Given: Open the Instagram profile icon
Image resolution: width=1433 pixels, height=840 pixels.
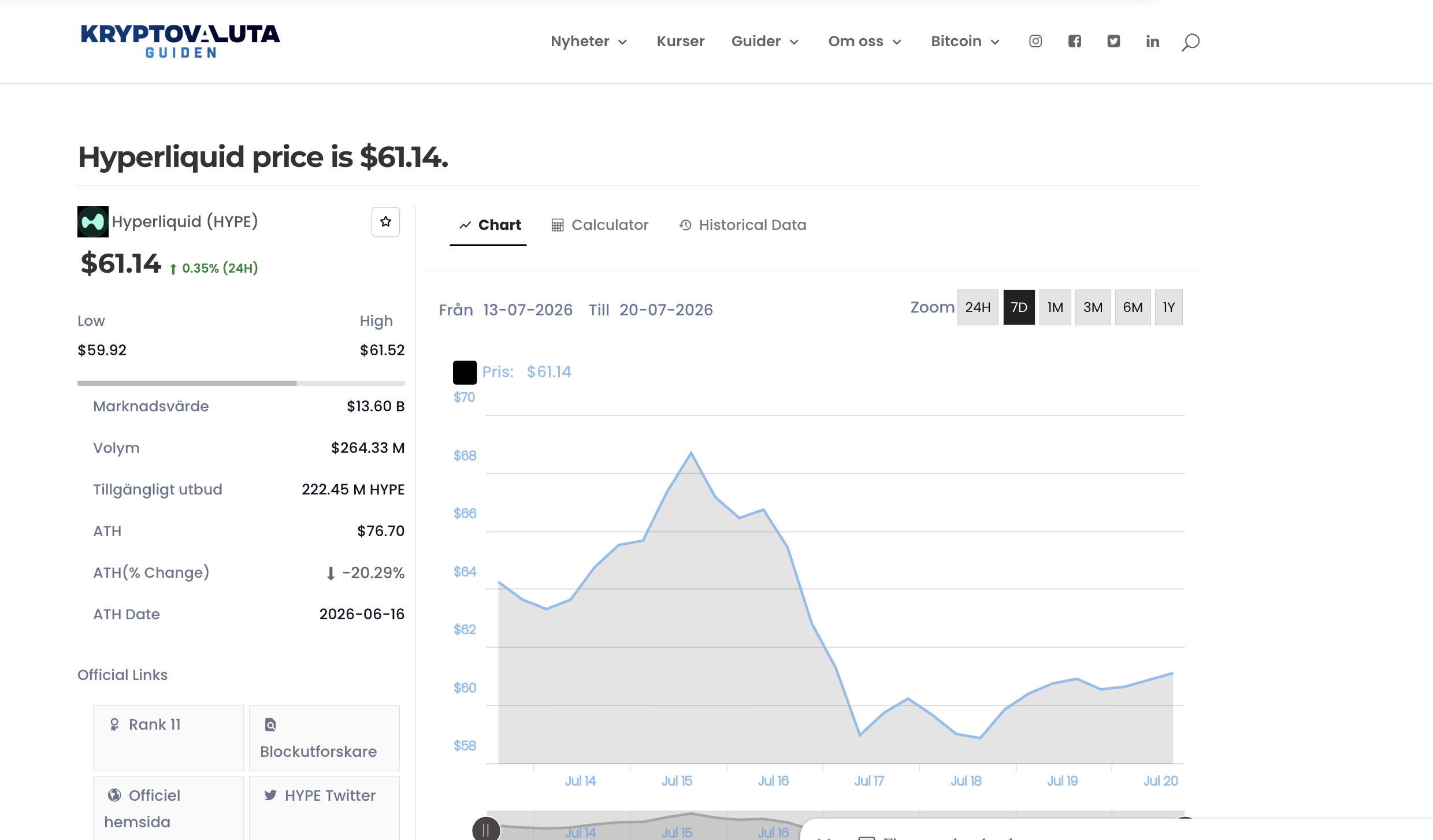Looking at the screenshot, I should tap(1035, 41).
